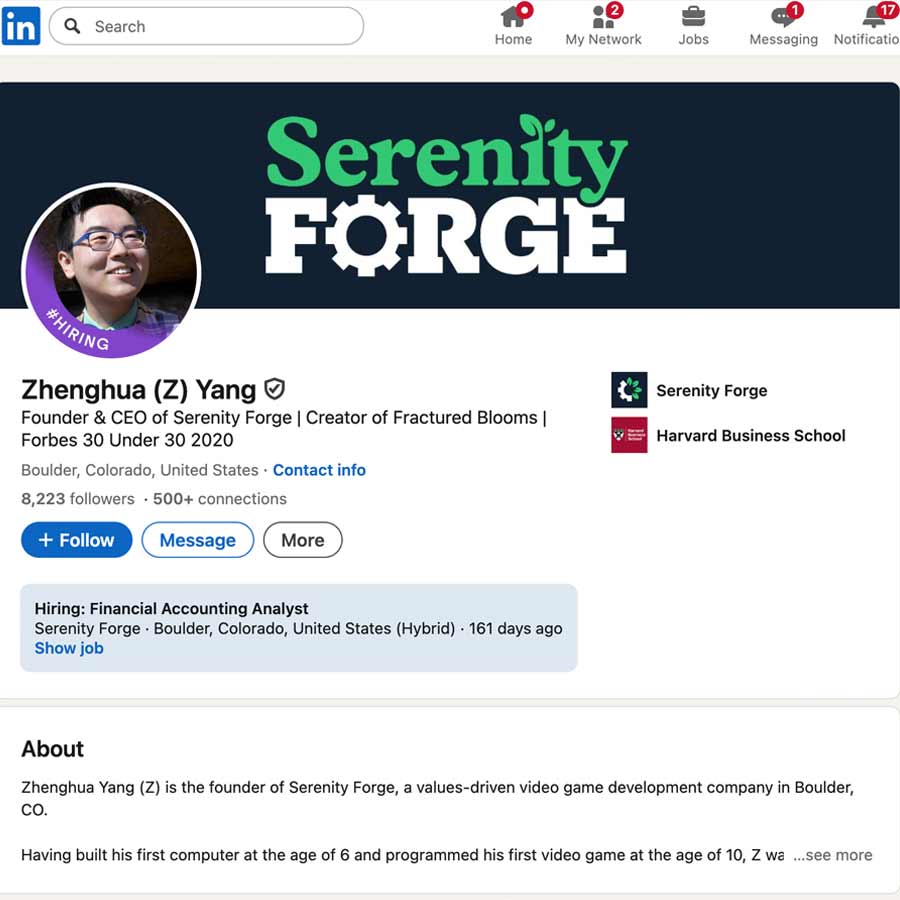View the profile photo with Hiring frame
This screenshot has width=900, height=900.
[111, 270]
